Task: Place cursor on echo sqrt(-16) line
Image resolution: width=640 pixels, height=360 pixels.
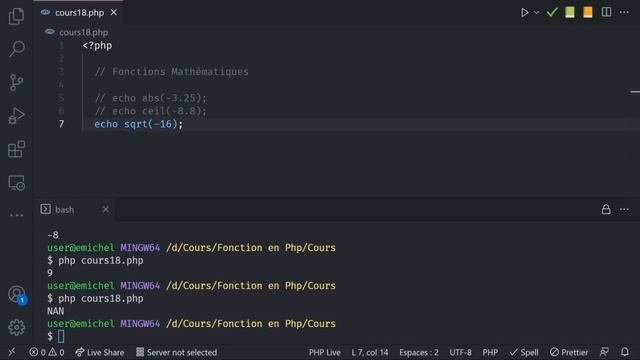Action: point(139,124)
